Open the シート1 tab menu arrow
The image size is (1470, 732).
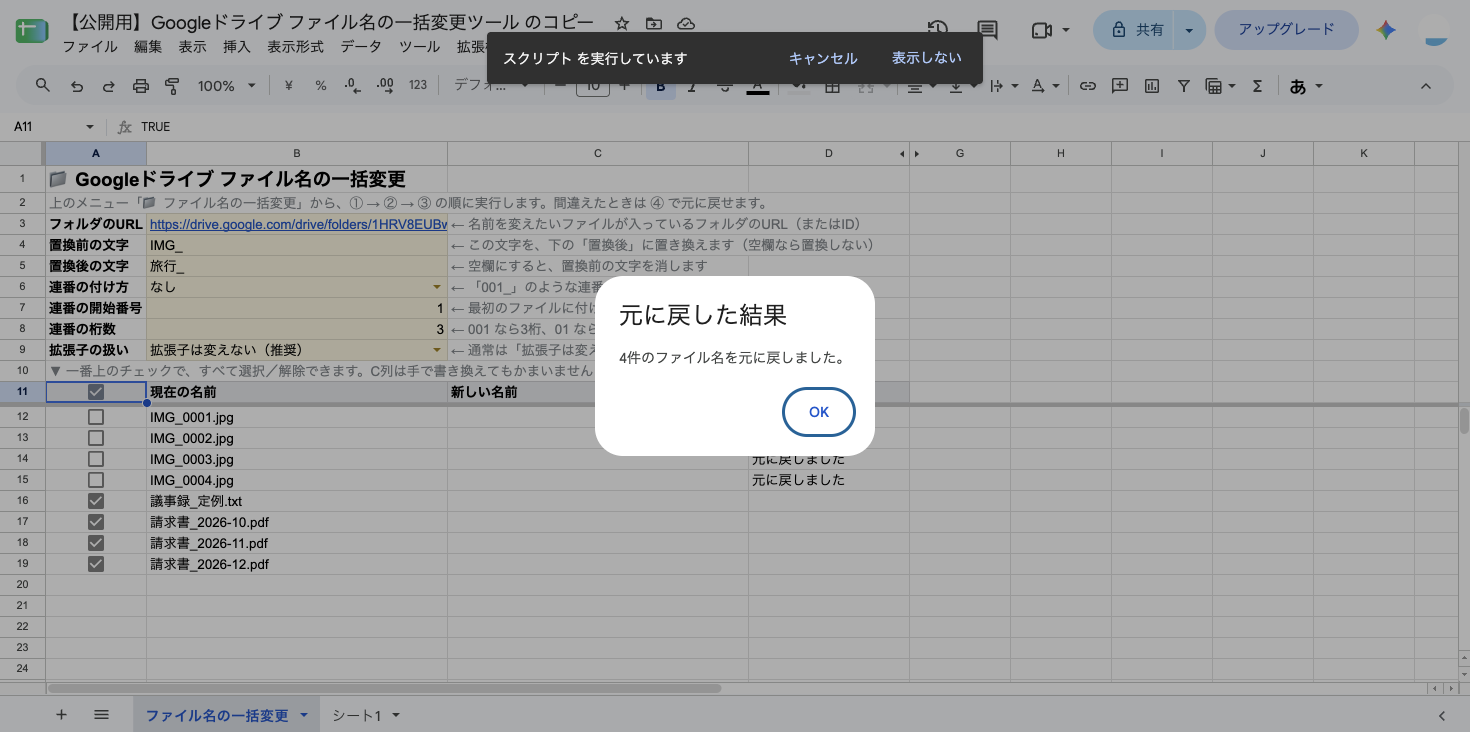pos(396,715)
